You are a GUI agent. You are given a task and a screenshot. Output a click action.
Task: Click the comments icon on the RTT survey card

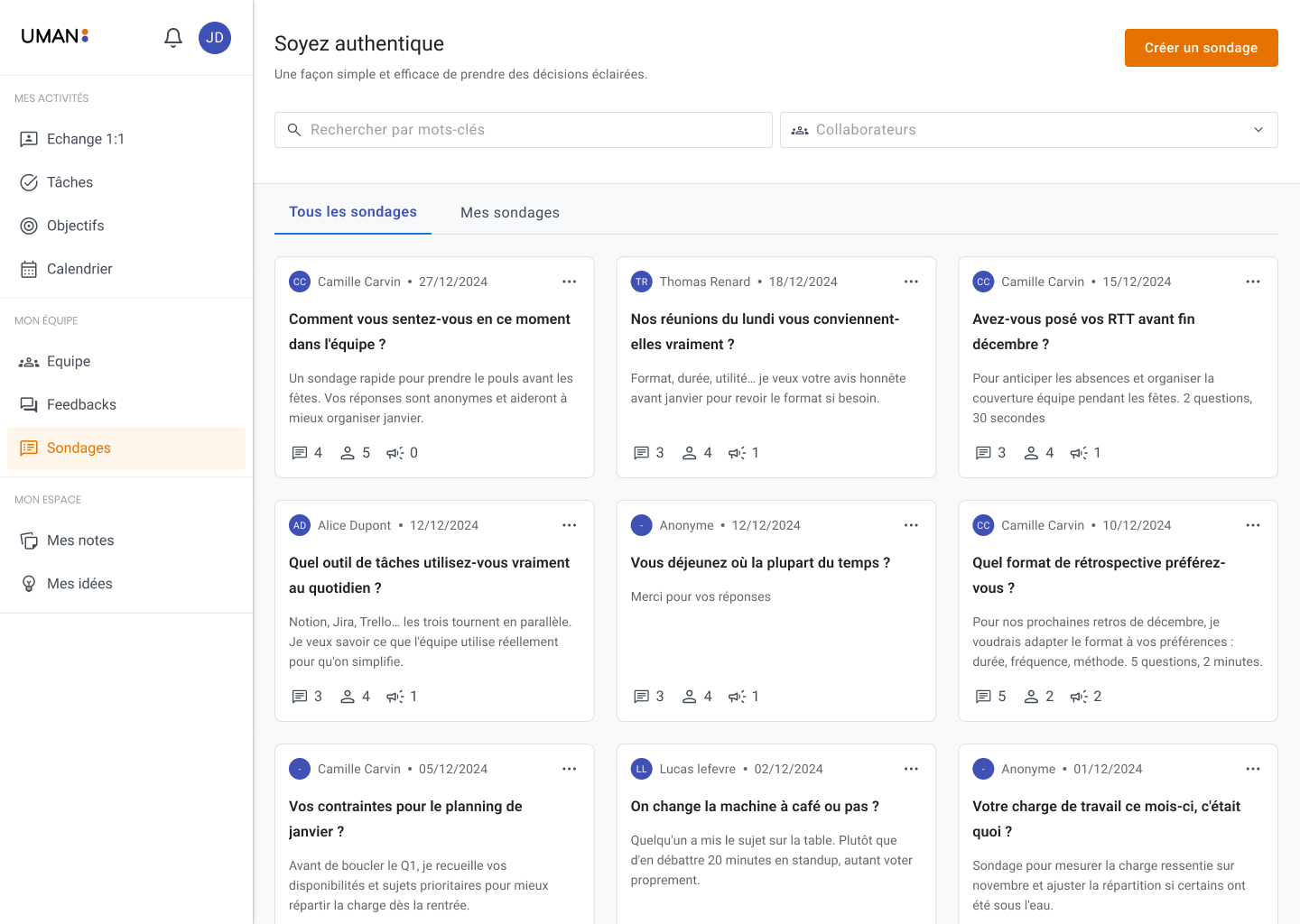click(x=983, y=452)
